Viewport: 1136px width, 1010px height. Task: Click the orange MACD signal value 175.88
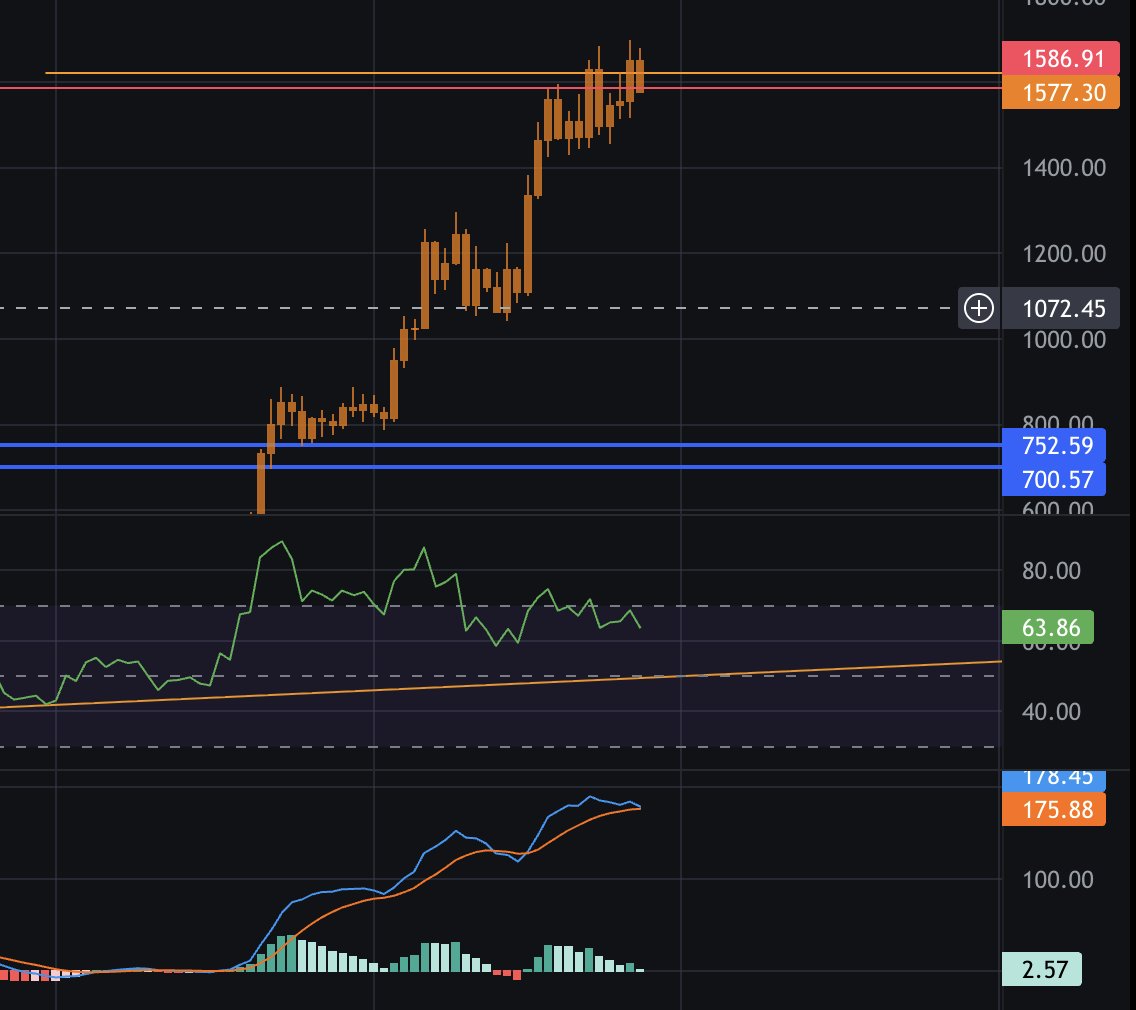(1054, 809)
